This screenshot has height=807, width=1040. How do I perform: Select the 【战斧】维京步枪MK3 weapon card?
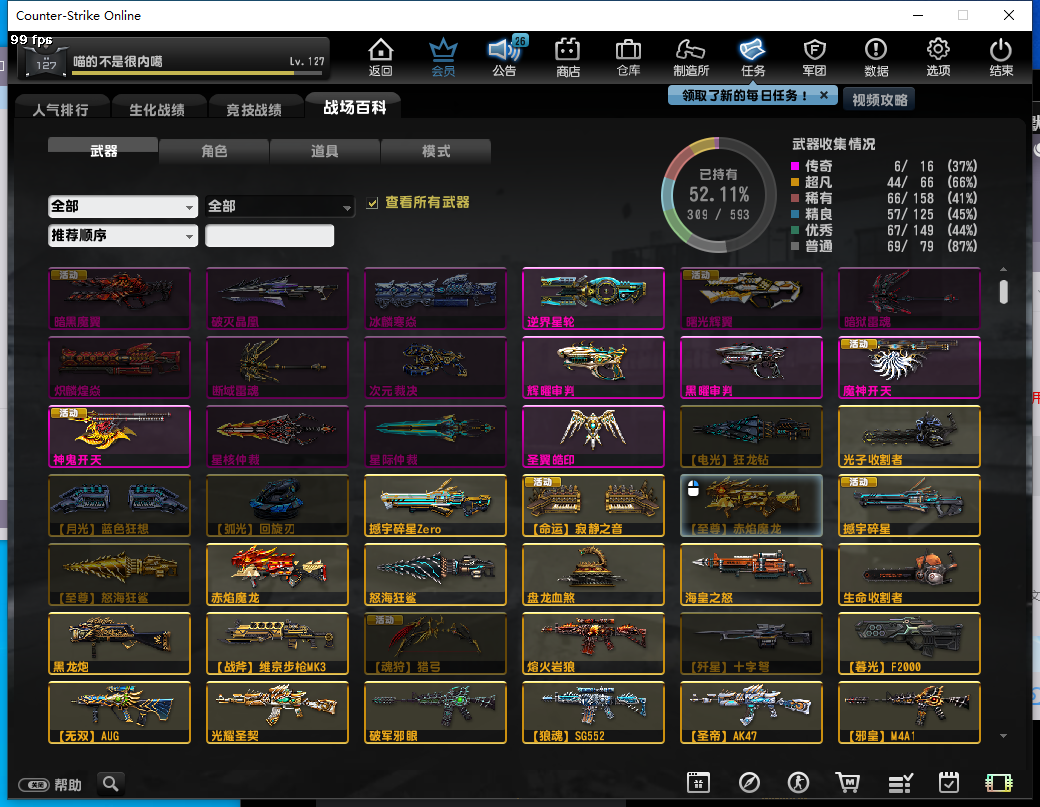pyautogui.click(x=277, y=643)
